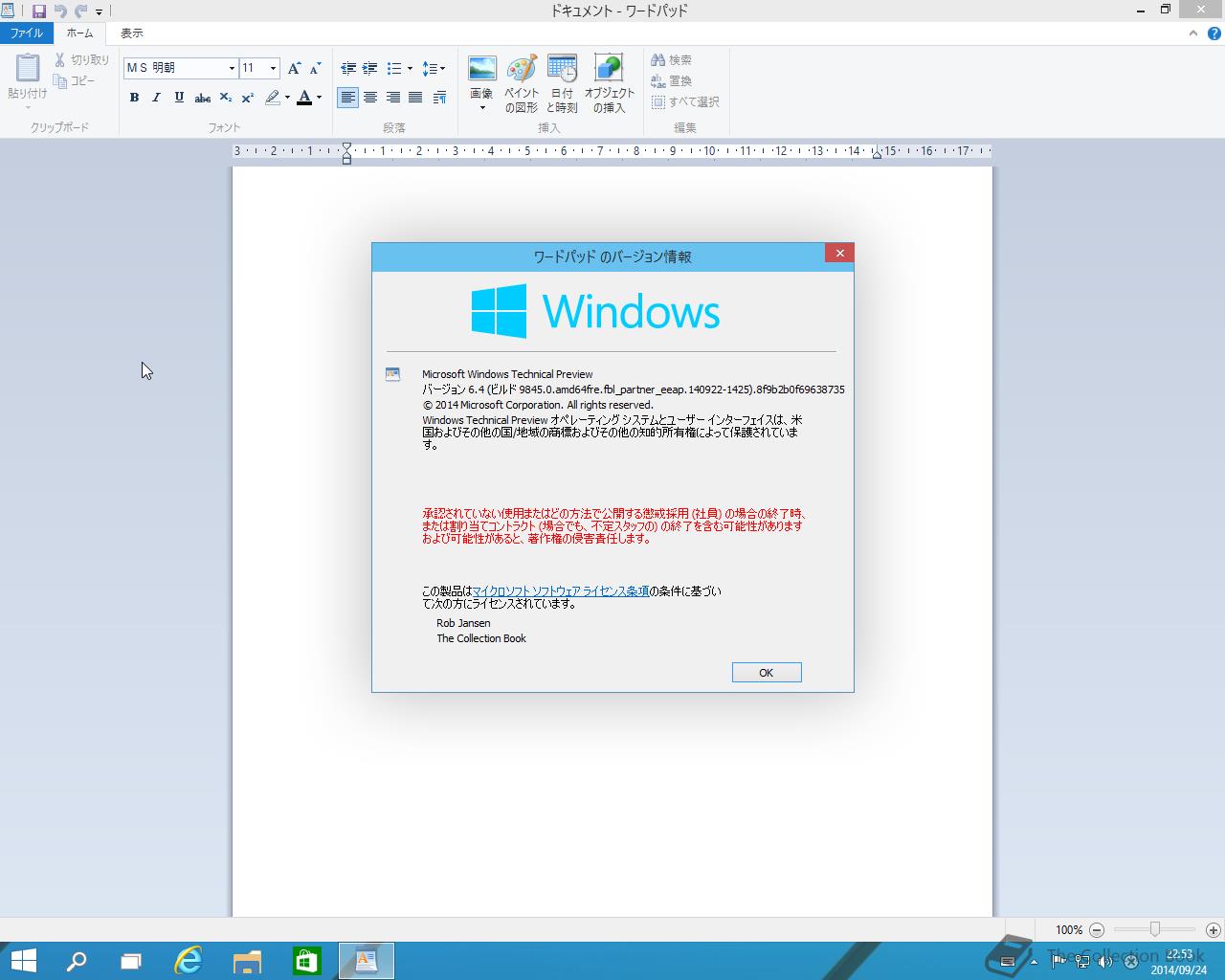Click 検索 find button

point(671,60)
